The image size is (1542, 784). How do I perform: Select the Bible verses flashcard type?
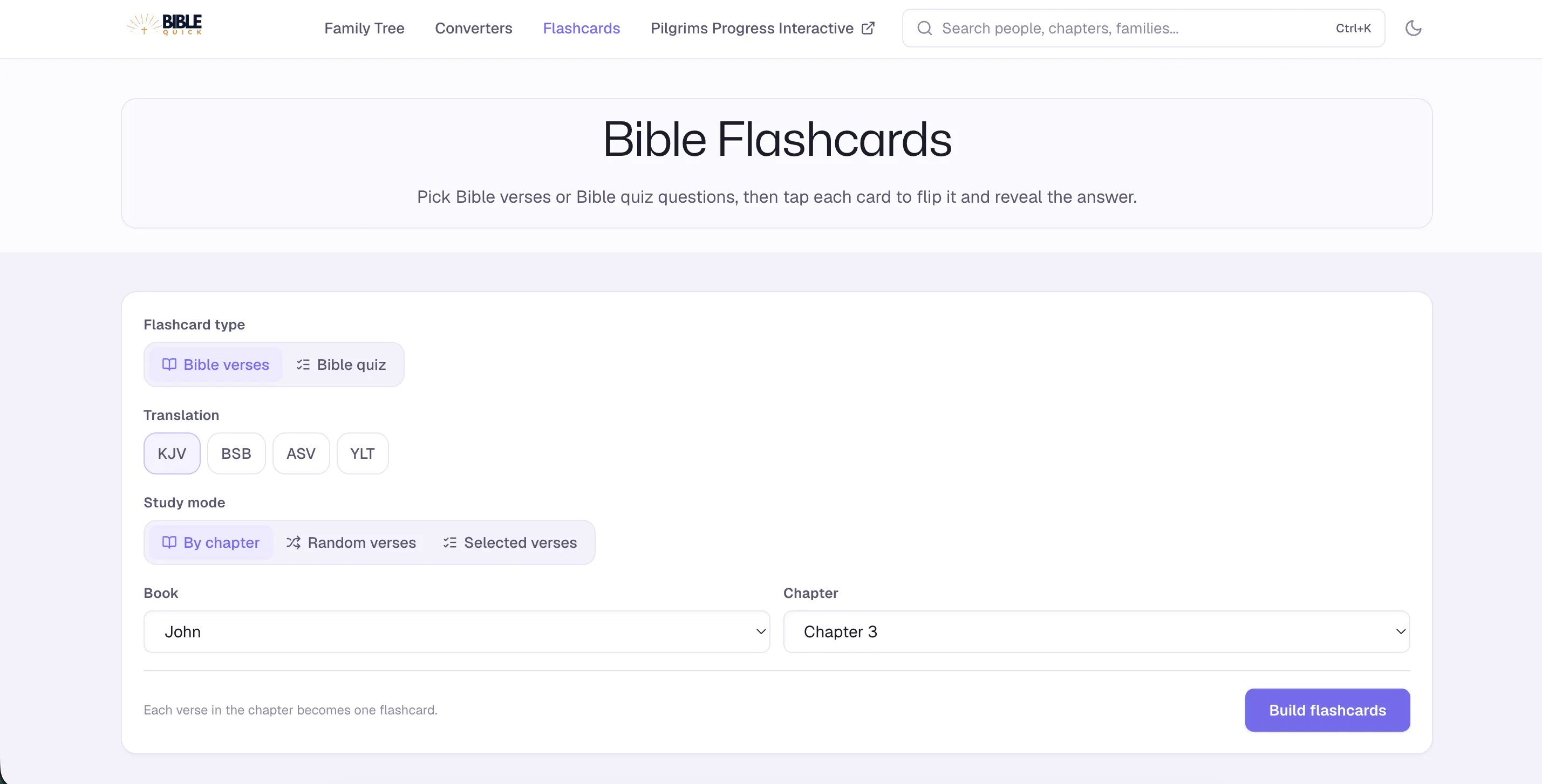click(215, 365)
